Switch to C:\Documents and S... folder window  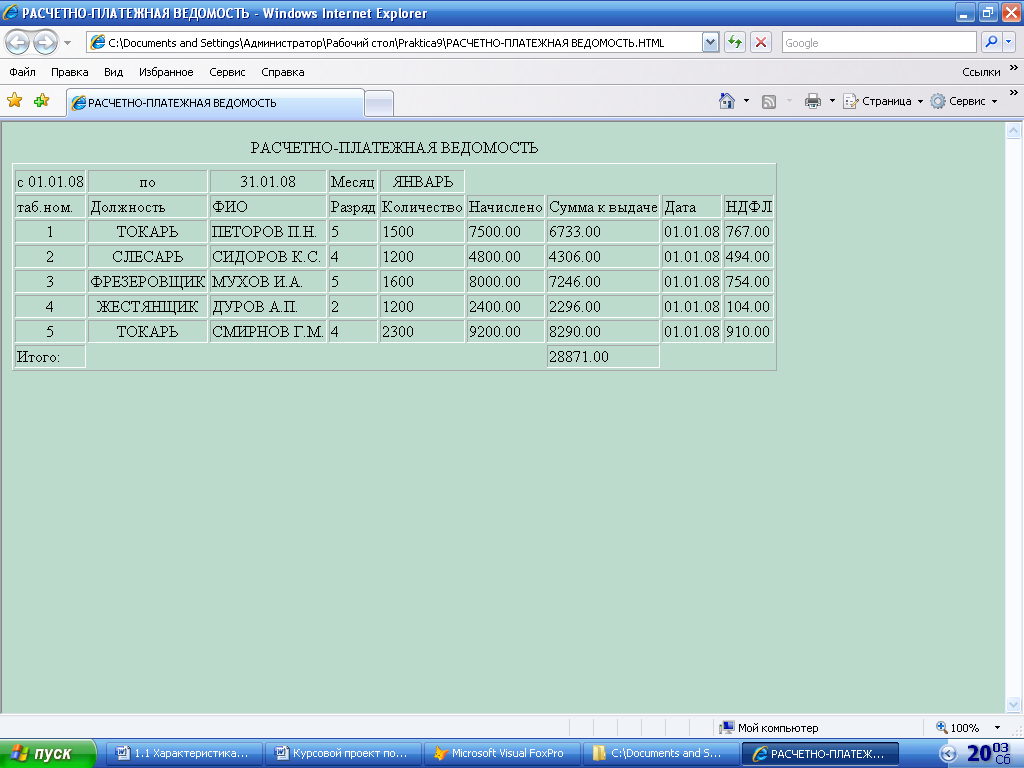[660, 754]
